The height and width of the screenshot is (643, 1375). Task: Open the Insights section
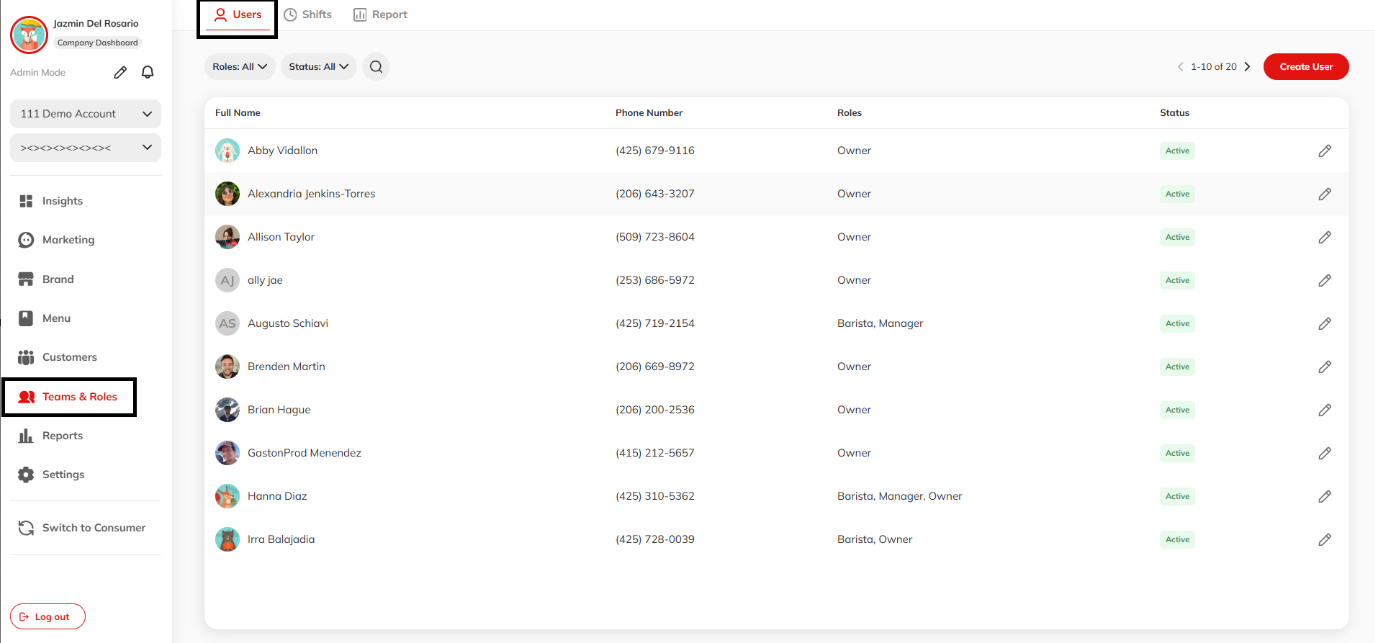click(x=61, y=200)
